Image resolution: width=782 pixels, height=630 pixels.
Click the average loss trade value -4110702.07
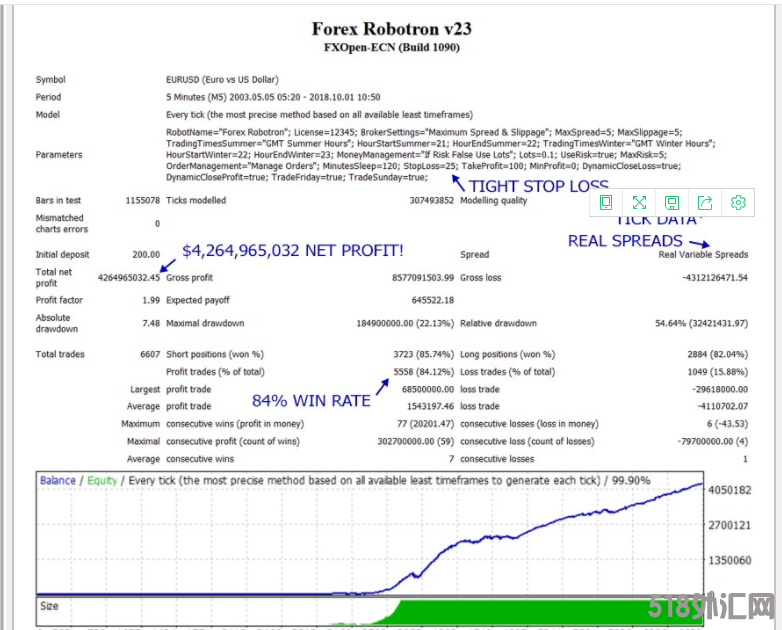(x=722, y=406)
